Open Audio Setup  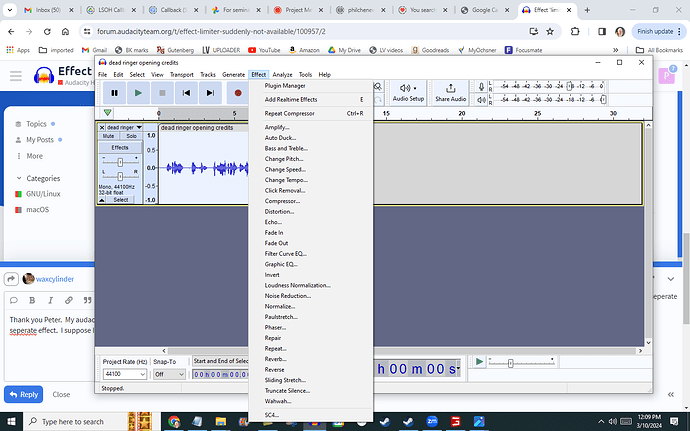(x=408, y=93)
